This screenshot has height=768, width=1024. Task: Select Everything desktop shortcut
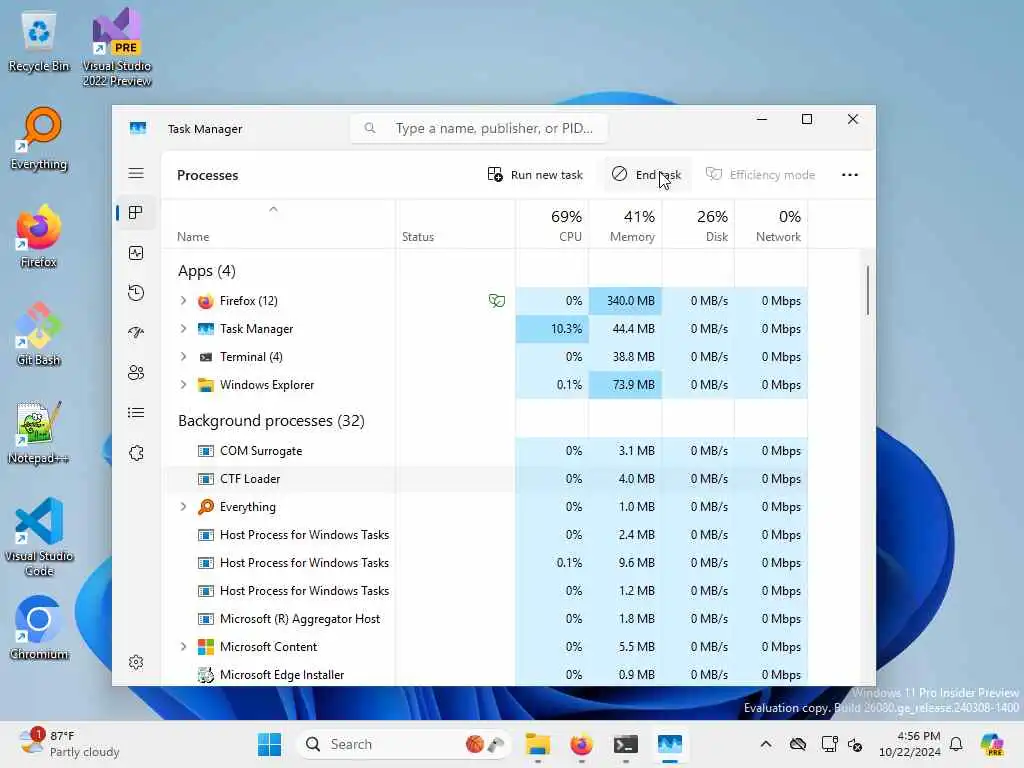click(x=39, y=138)
